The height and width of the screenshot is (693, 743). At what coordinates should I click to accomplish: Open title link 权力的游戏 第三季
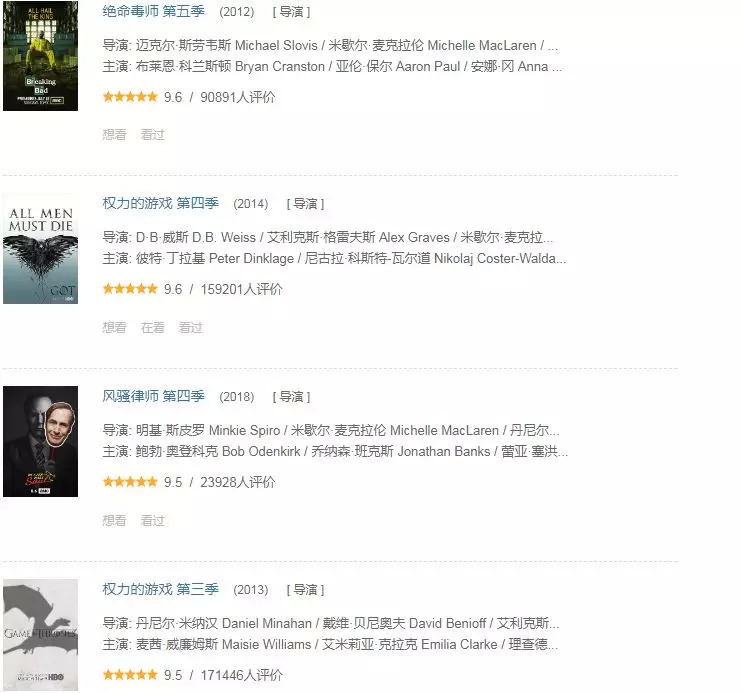click(x=161, y=589)
